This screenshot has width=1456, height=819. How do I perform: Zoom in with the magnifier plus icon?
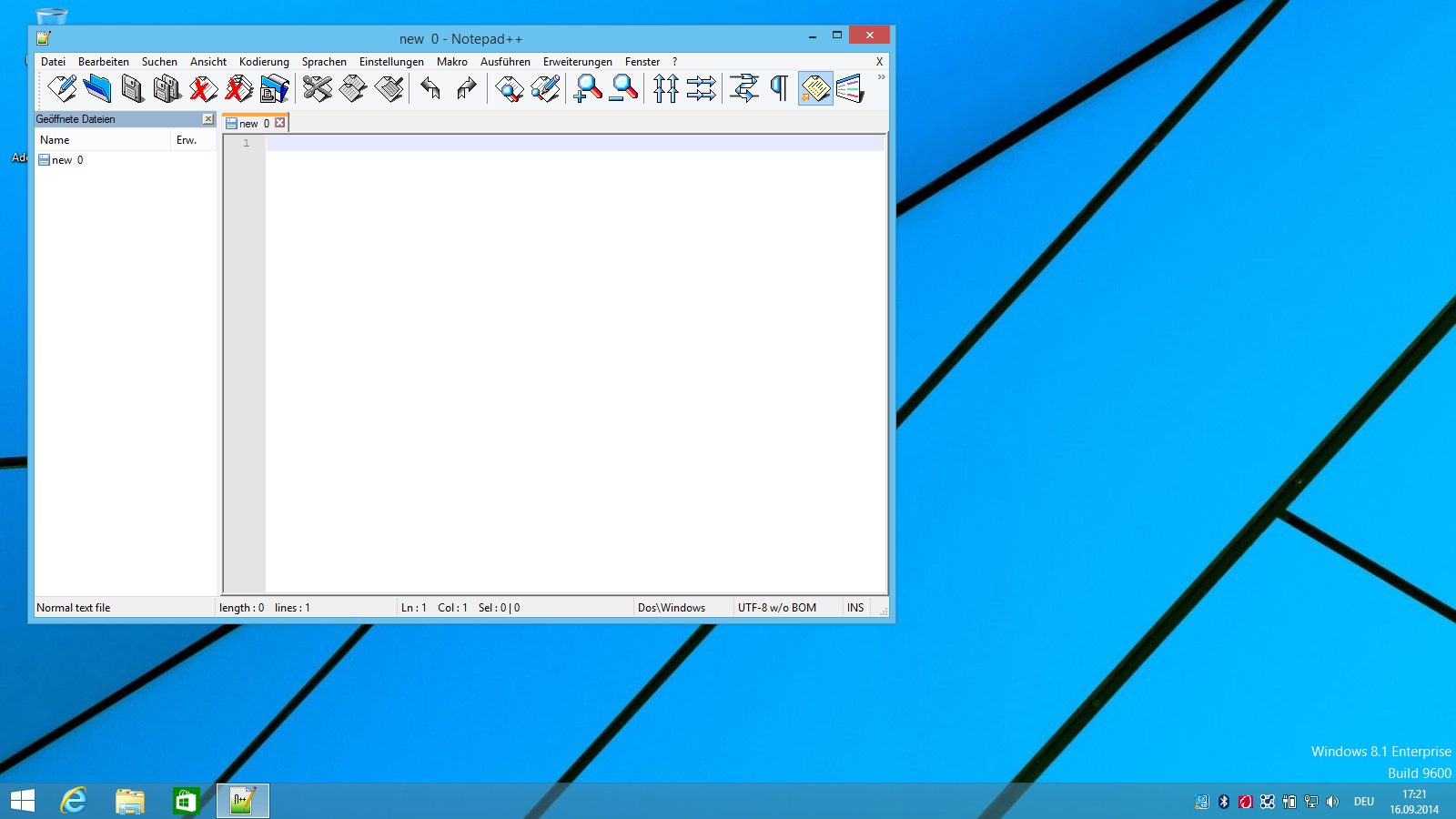click(x=588, y=88)
